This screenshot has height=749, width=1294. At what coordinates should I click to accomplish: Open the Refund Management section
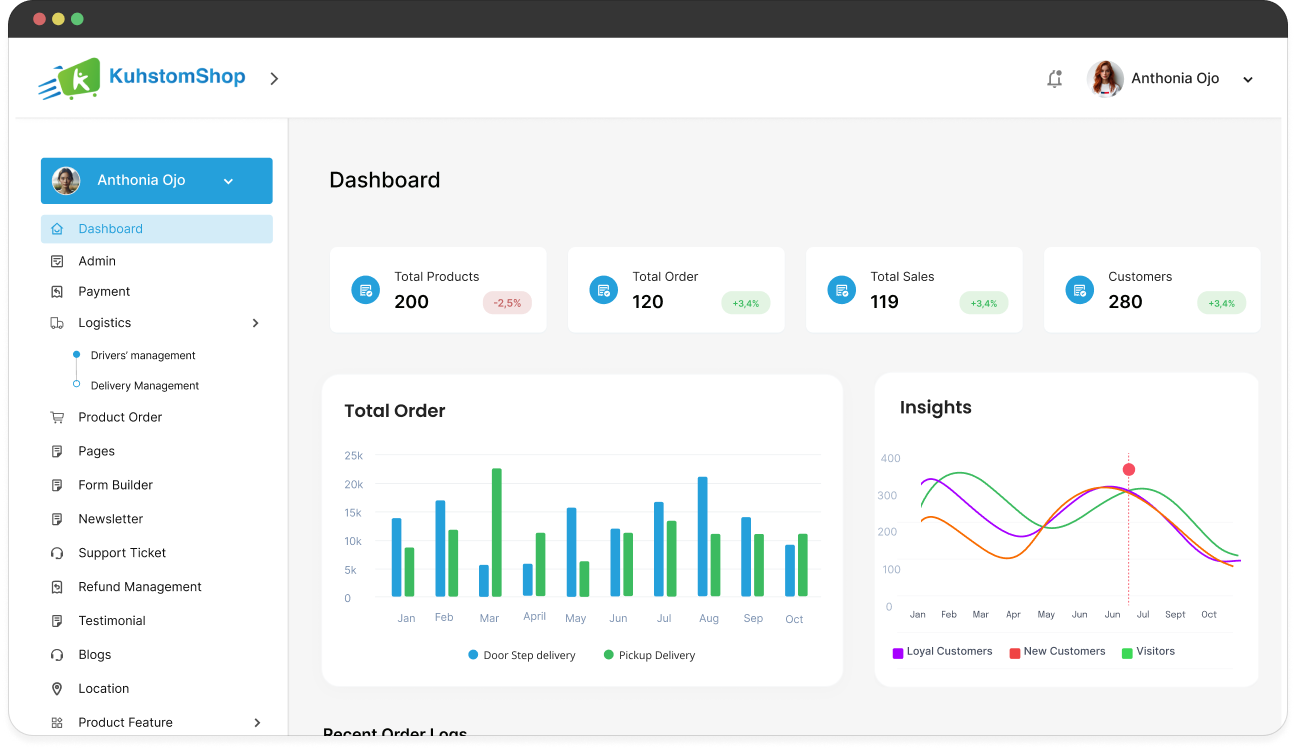coord(140,586)
